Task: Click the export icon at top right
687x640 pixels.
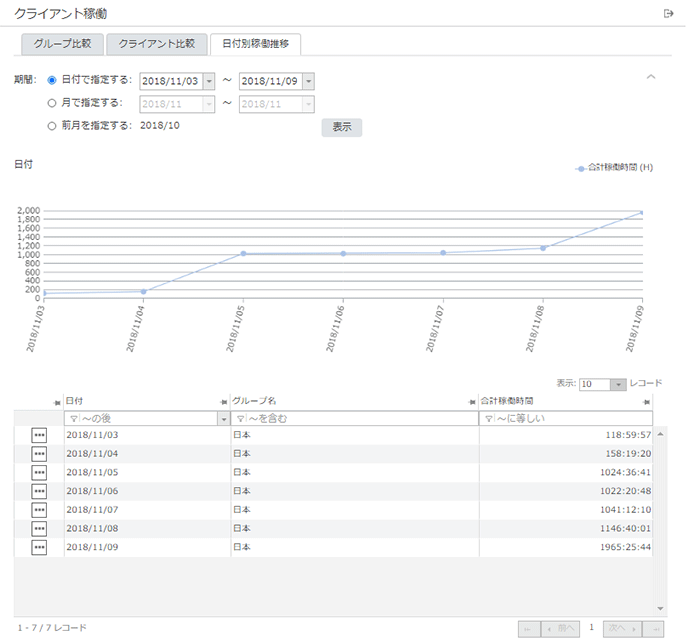Action: 668,13
